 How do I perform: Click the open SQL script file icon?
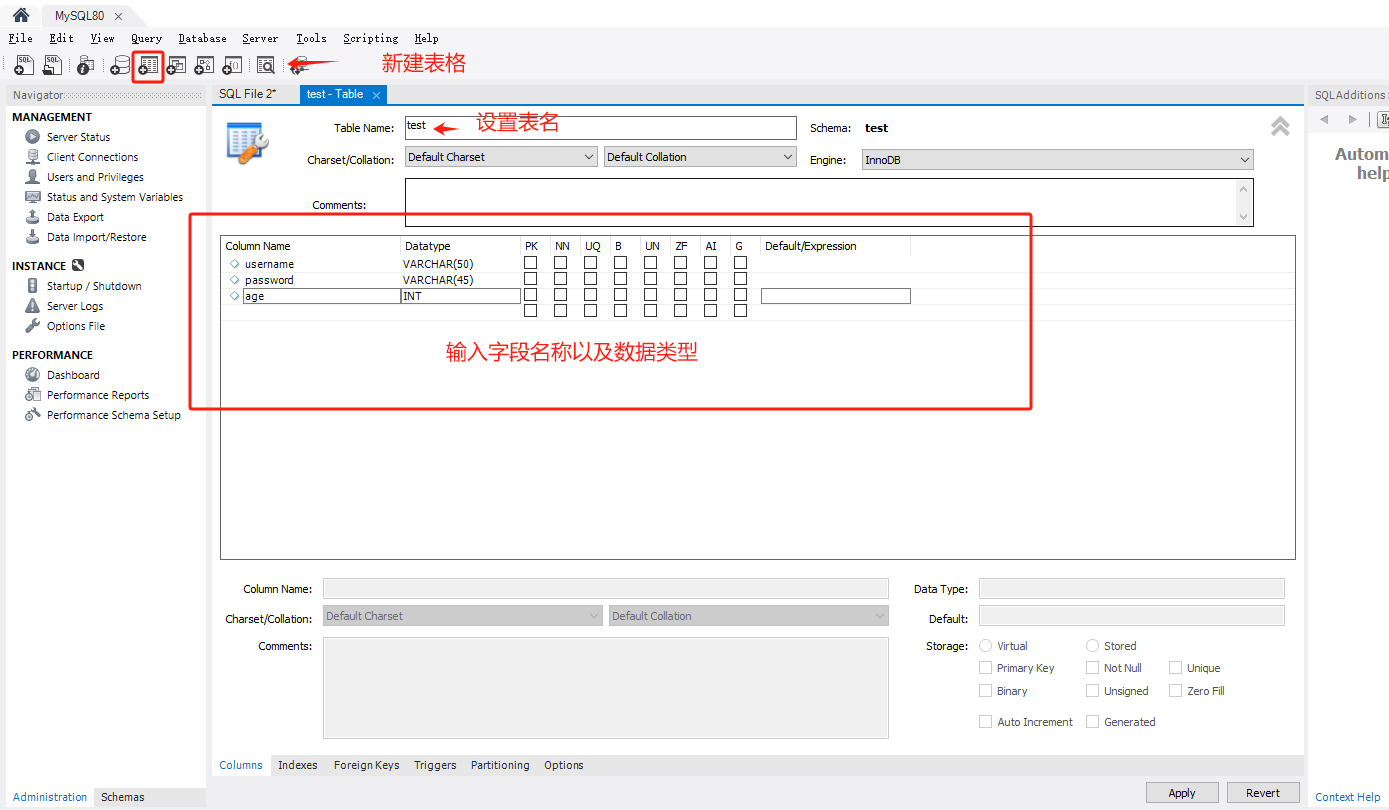52,65
